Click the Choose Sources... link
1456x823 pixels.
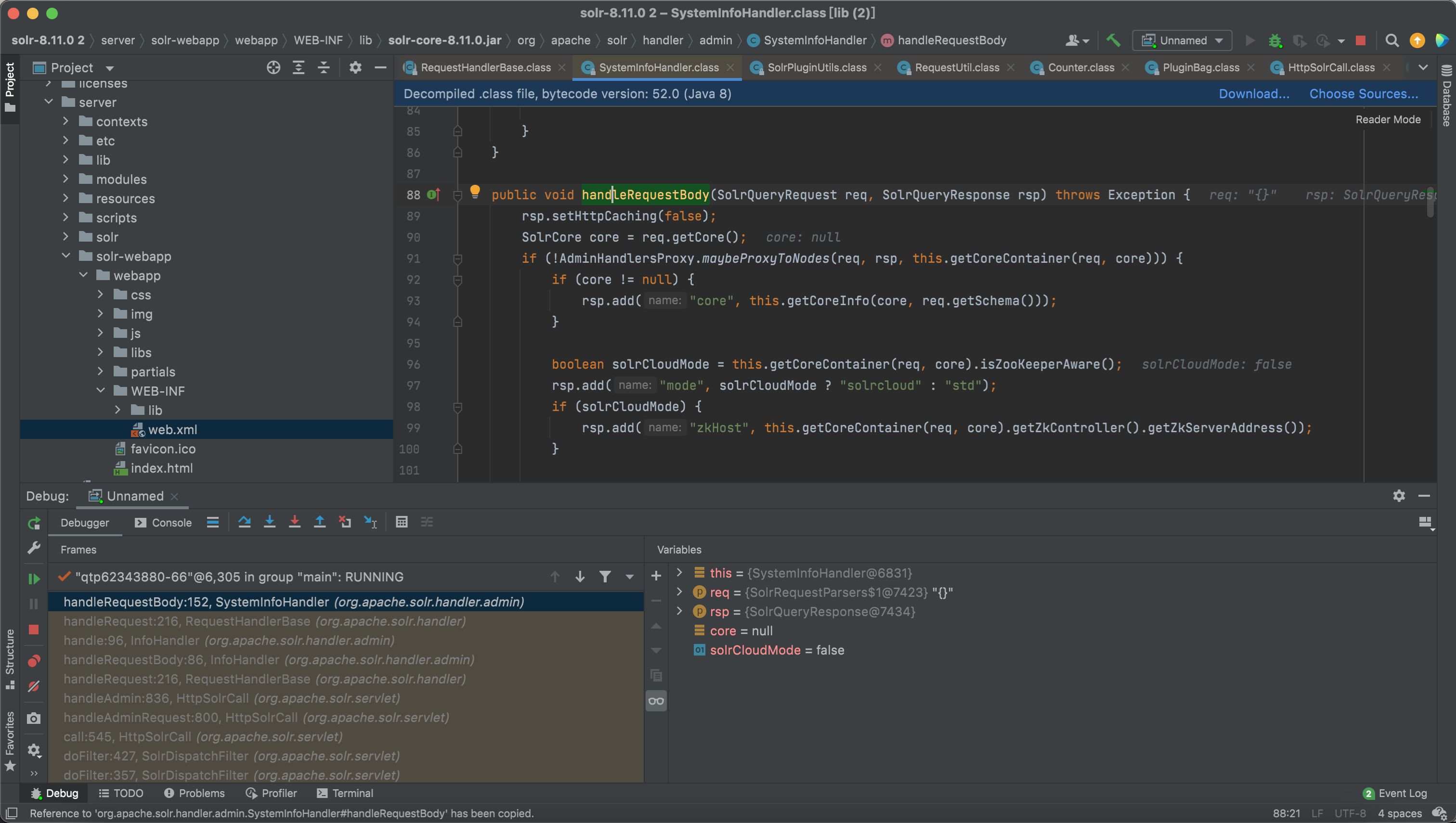click(1364, 94)
